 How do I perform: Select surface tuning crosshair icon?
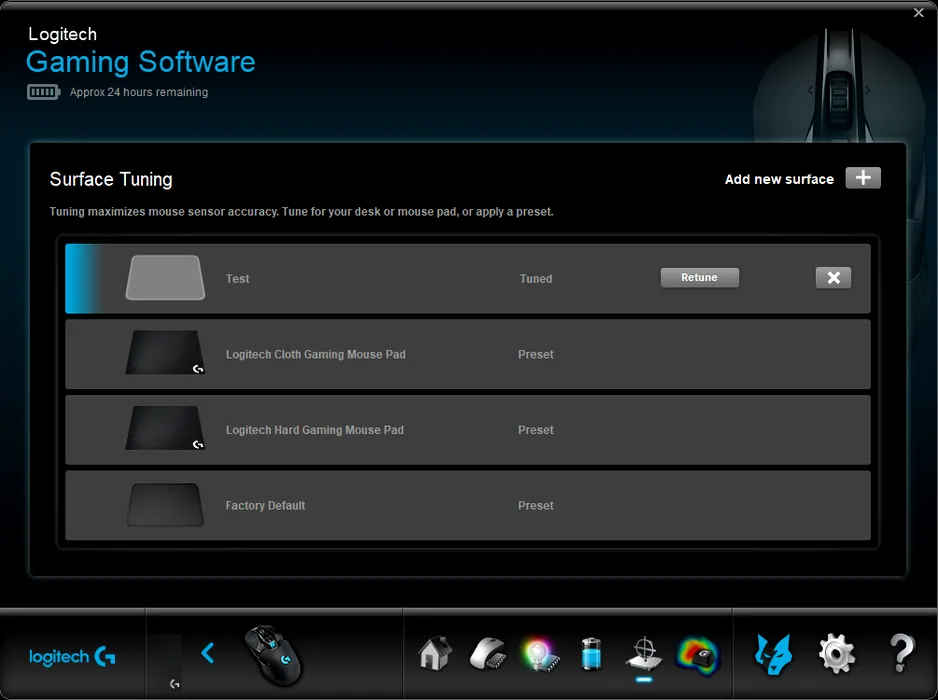click(643, 654)
